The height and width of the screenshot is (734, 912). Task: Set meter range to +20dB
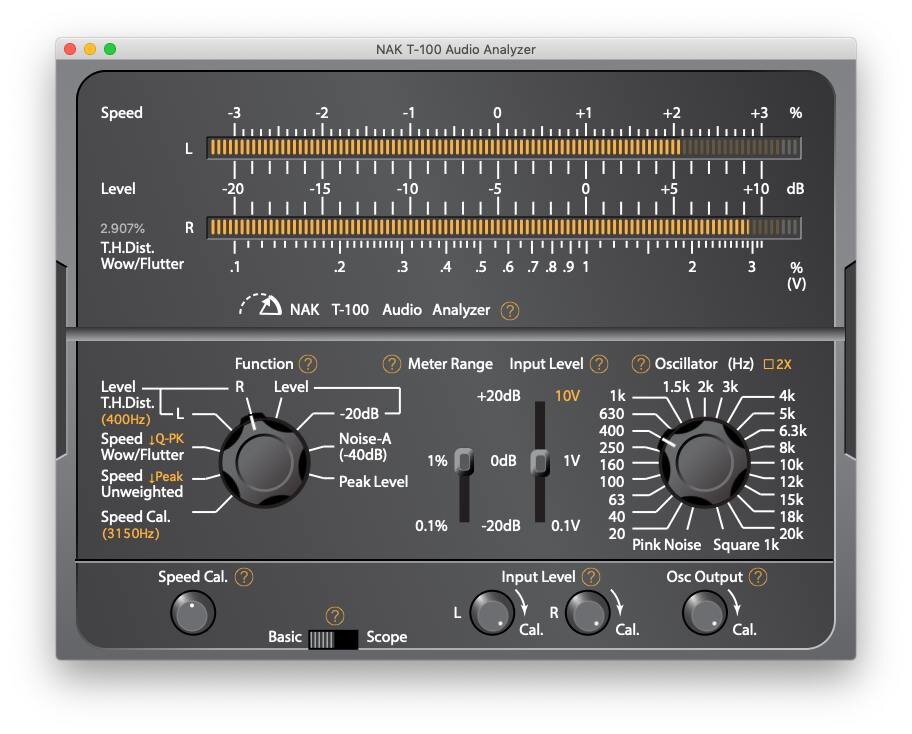[x=498, y=396]
